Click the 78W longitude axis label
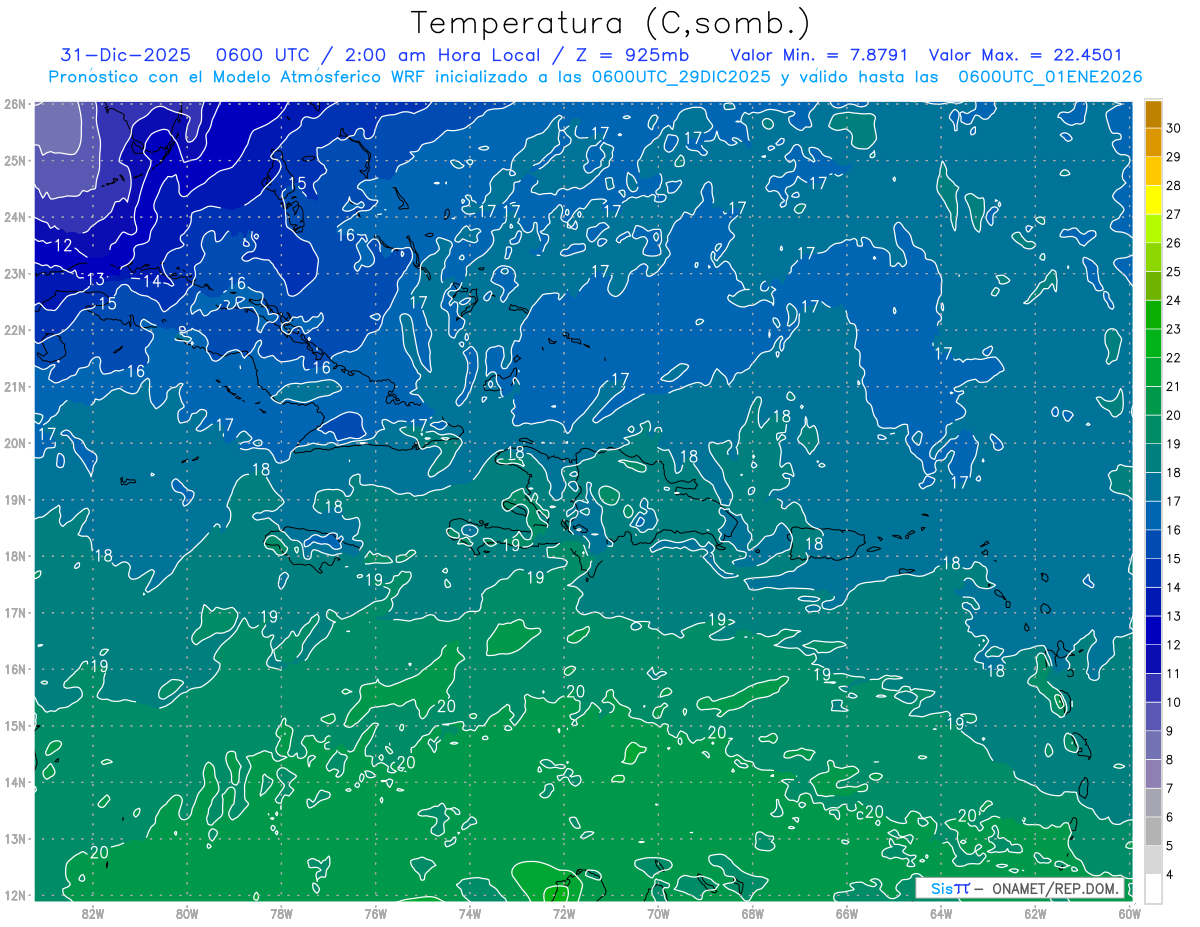Image resolution: width=1200 pixels, height=927 pixels. tap(281, 912)
